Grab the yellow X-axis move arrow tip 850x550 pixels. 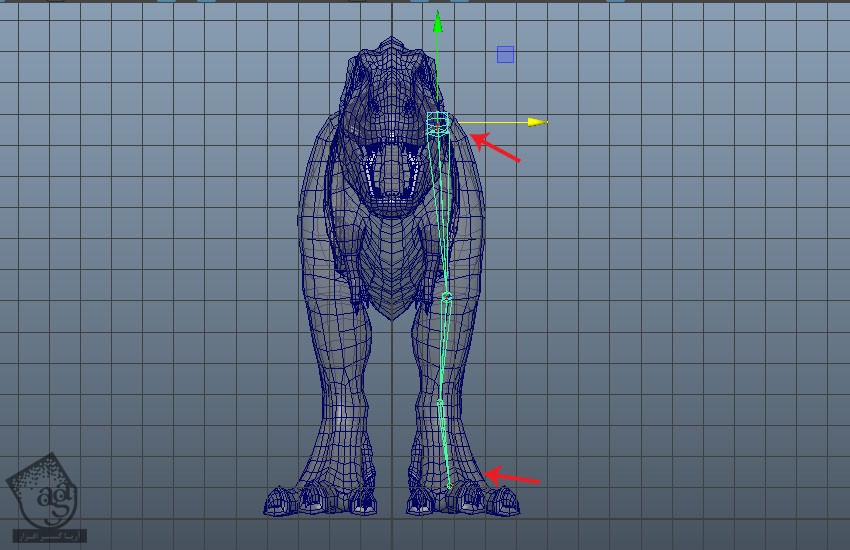538,122
